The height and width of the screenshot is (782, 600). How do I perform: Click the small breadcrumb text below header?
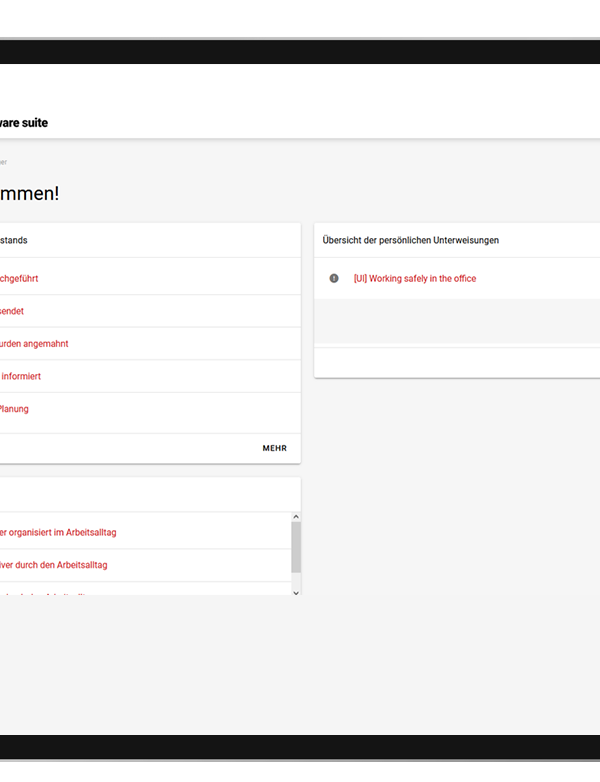(x=3, y=162)
